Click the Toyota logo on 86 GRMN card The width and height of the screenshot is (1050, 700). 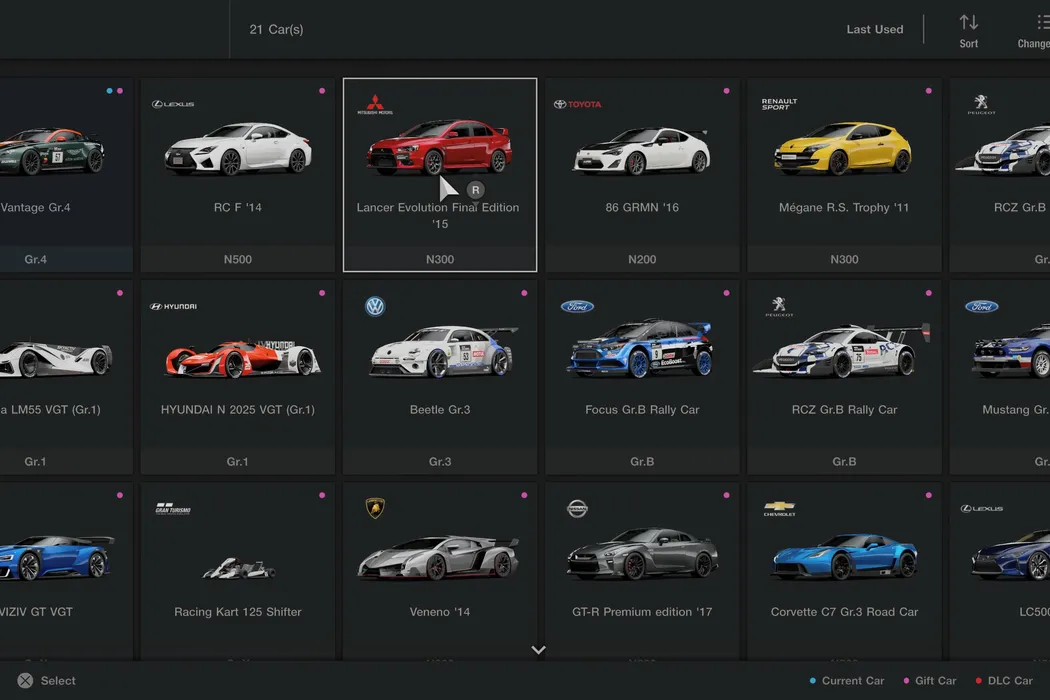[x=577, y=104]
